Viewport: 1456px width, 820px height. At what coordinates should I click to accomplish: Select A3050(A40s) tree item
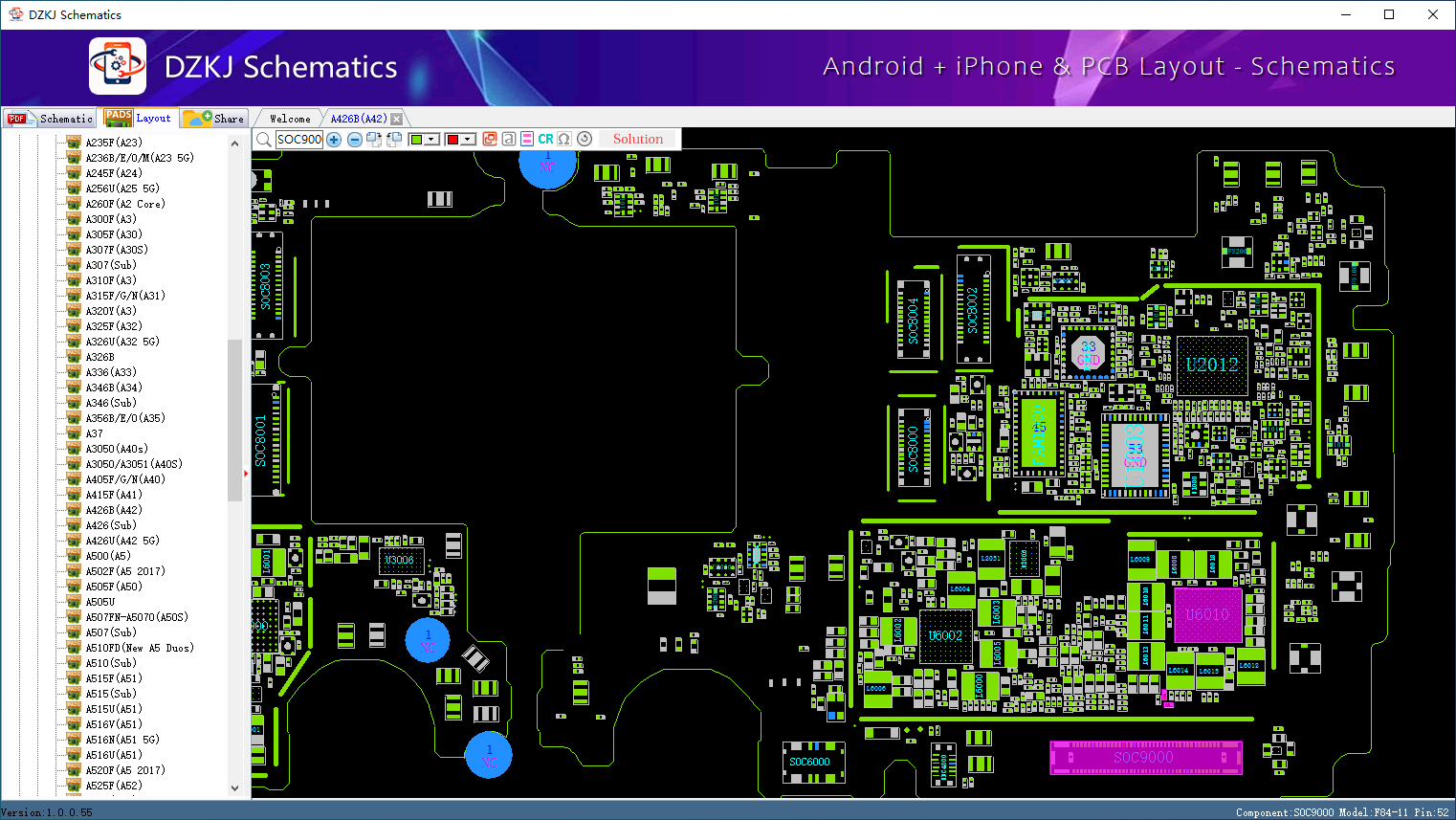click(117, 449)
